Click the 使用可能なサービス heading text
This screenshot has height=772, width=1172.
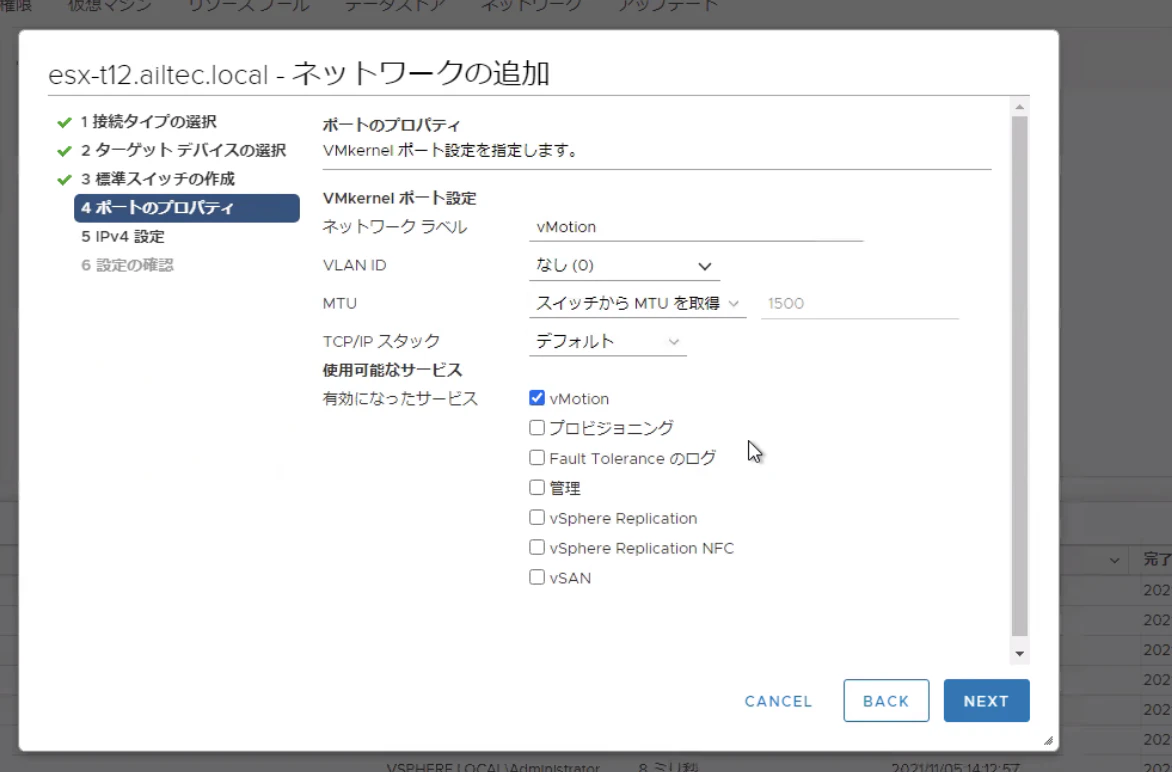392,370
